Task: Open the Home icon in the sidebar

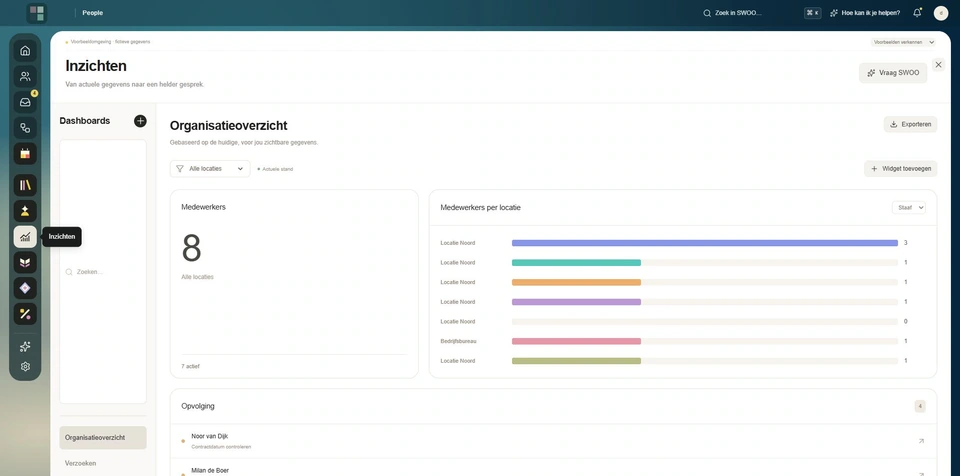Action: coord(25,50)
